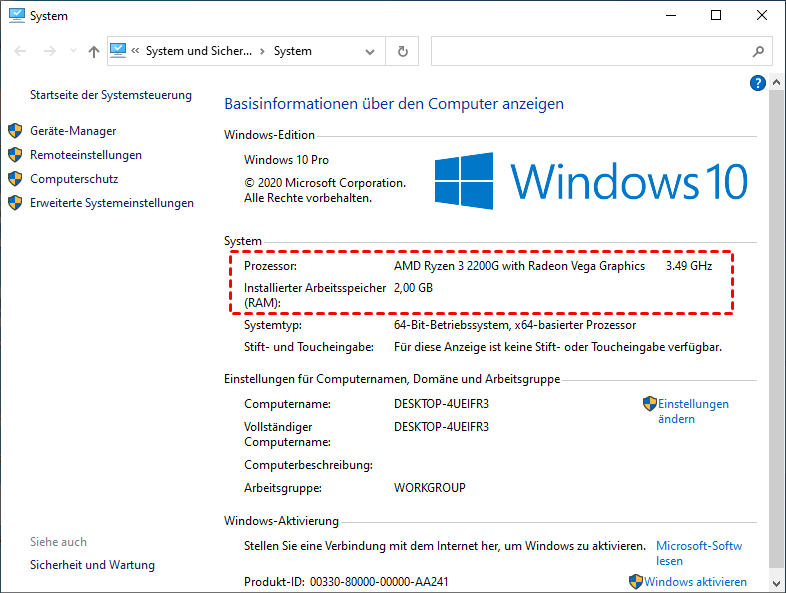Viewport: 786px width, 593px height.
Task: Click Arbeitsgruppe value 'WORKGROUP'
Action: point(430,488)
